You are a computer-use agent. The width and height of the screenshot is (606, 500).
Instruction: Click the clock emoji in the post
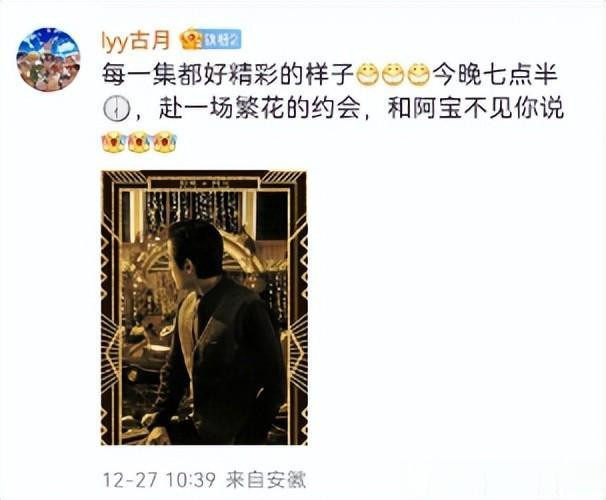pyautogui.click(x=116, y=109)
